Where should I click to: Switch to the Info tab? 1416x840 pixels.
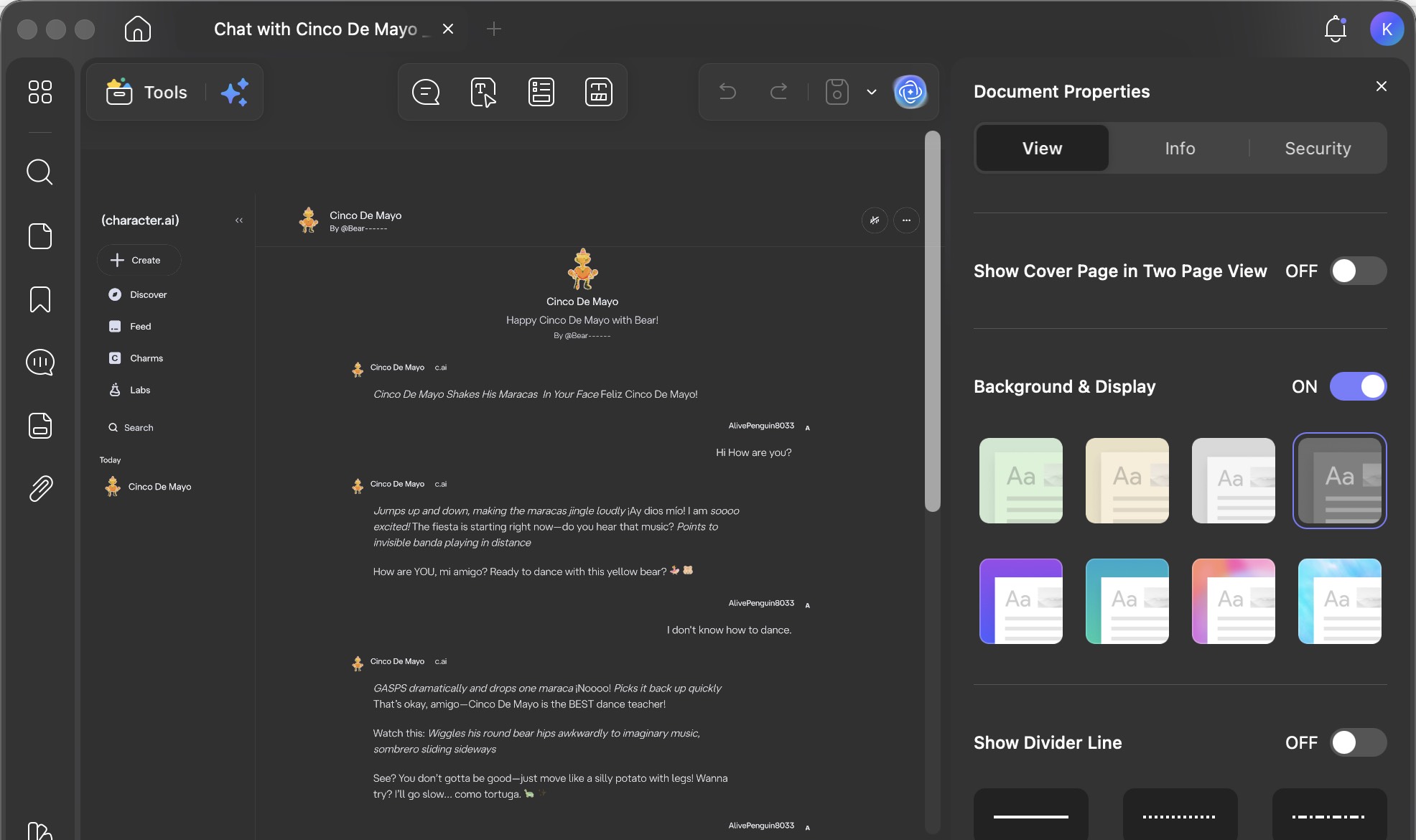pyautogui.click(x=1180, y=148)
